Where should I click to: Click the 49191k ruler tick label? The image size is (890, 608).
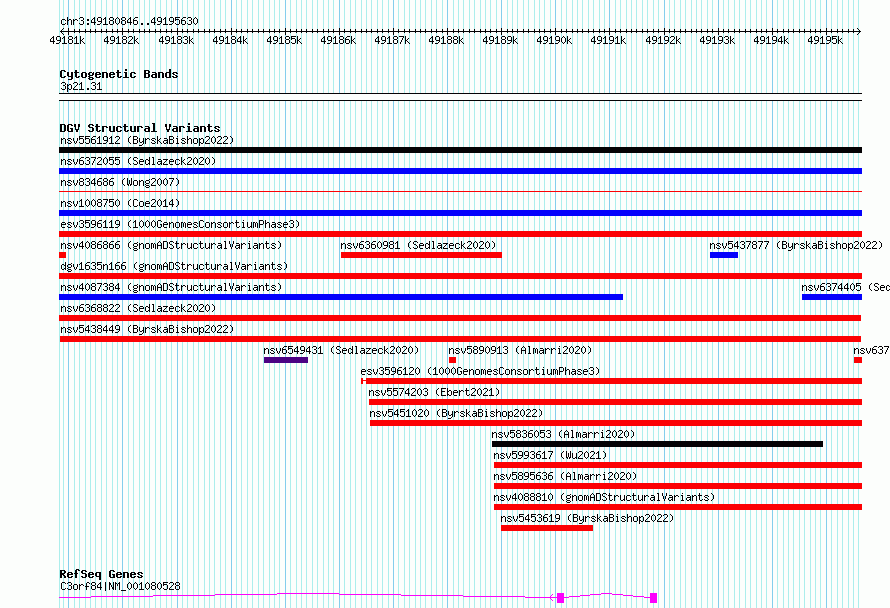[x=608, y=40]
